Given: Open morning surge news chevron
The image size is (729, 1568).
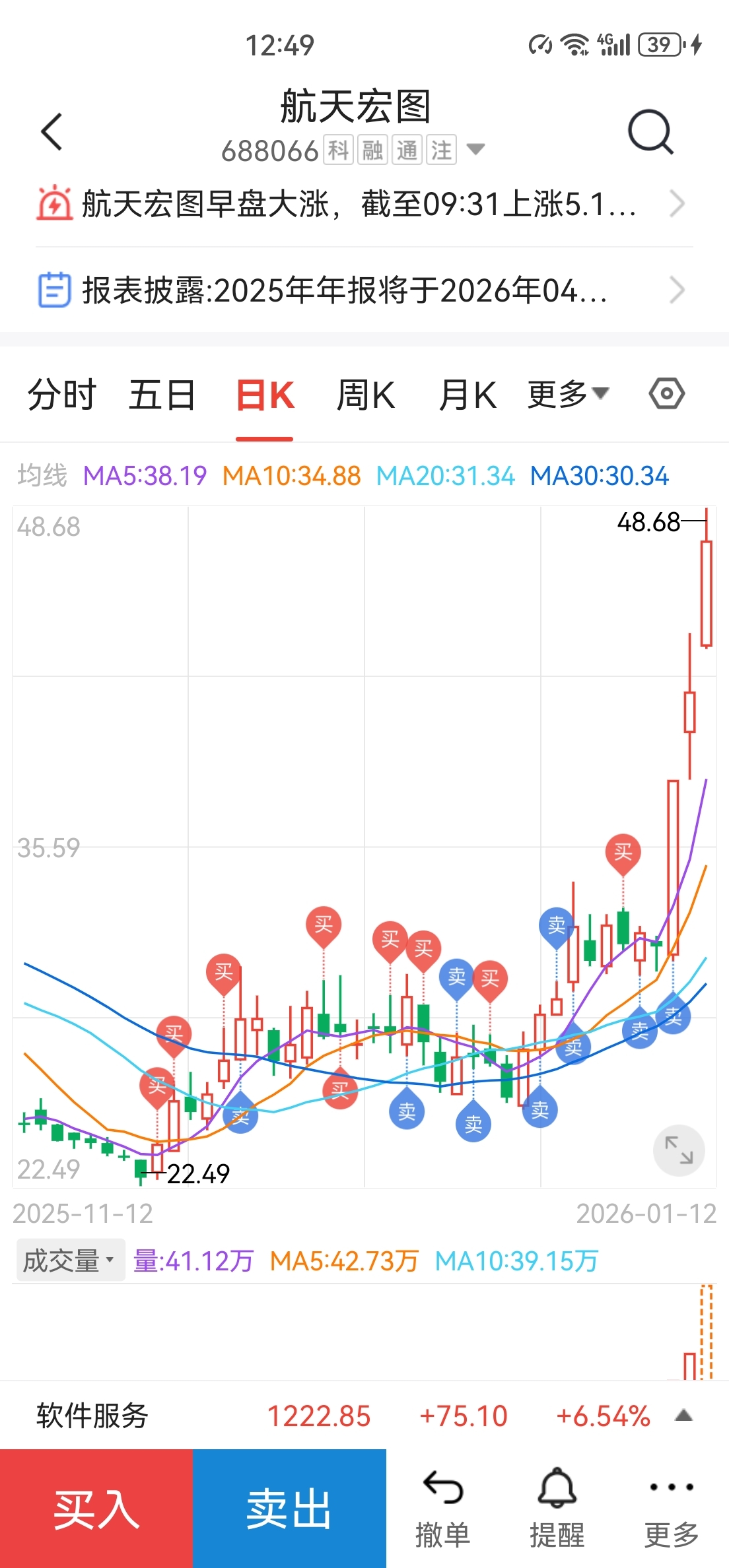Looking at the screenshot, I should click(x=677, y=203).
